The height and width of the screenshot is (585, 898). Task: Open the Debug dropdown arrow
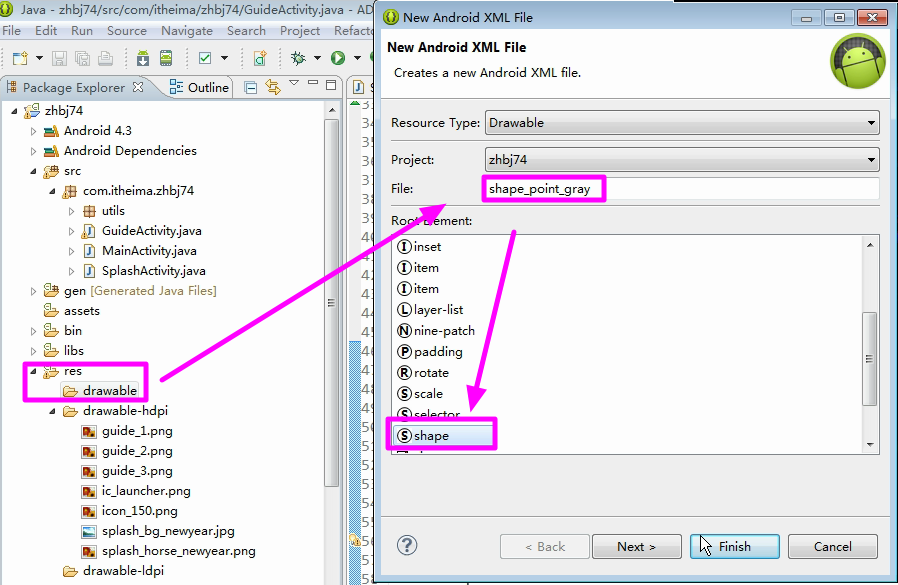pos(317,58)
